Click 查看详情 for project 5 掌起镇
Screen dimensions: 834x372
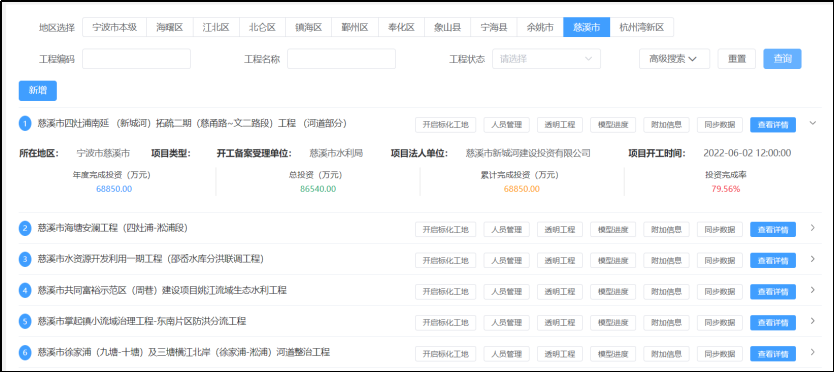tap(773, 323)
